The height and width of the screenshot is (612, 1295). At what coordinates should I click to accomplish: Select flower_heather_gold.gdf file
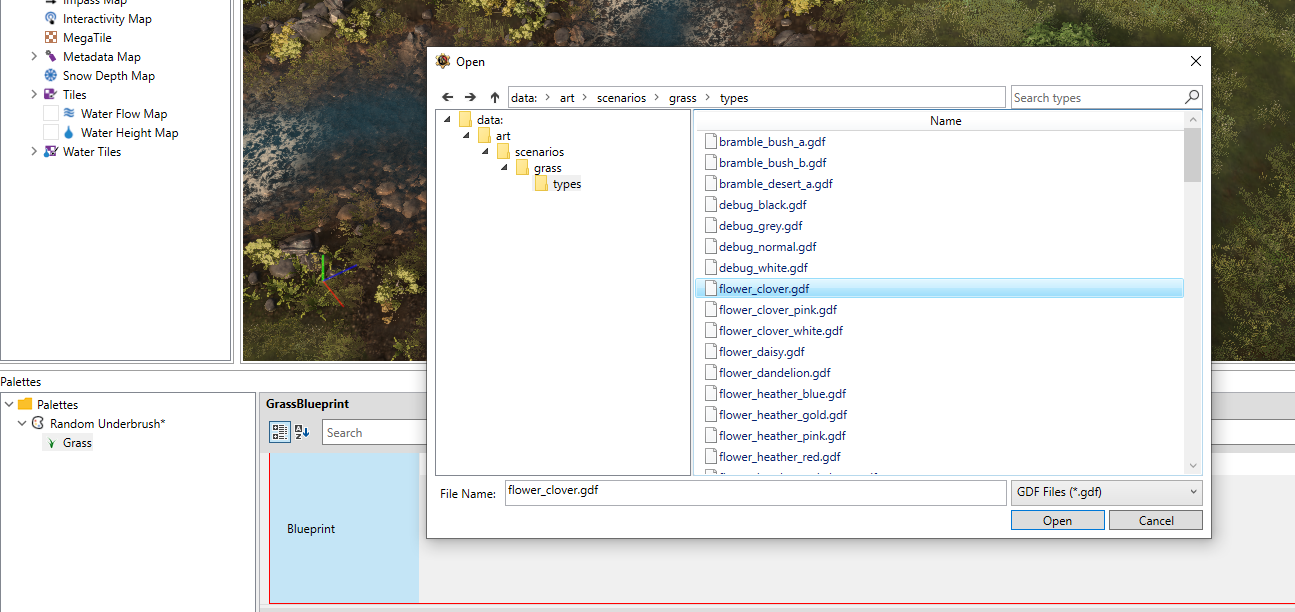click(x=782, y=415)
